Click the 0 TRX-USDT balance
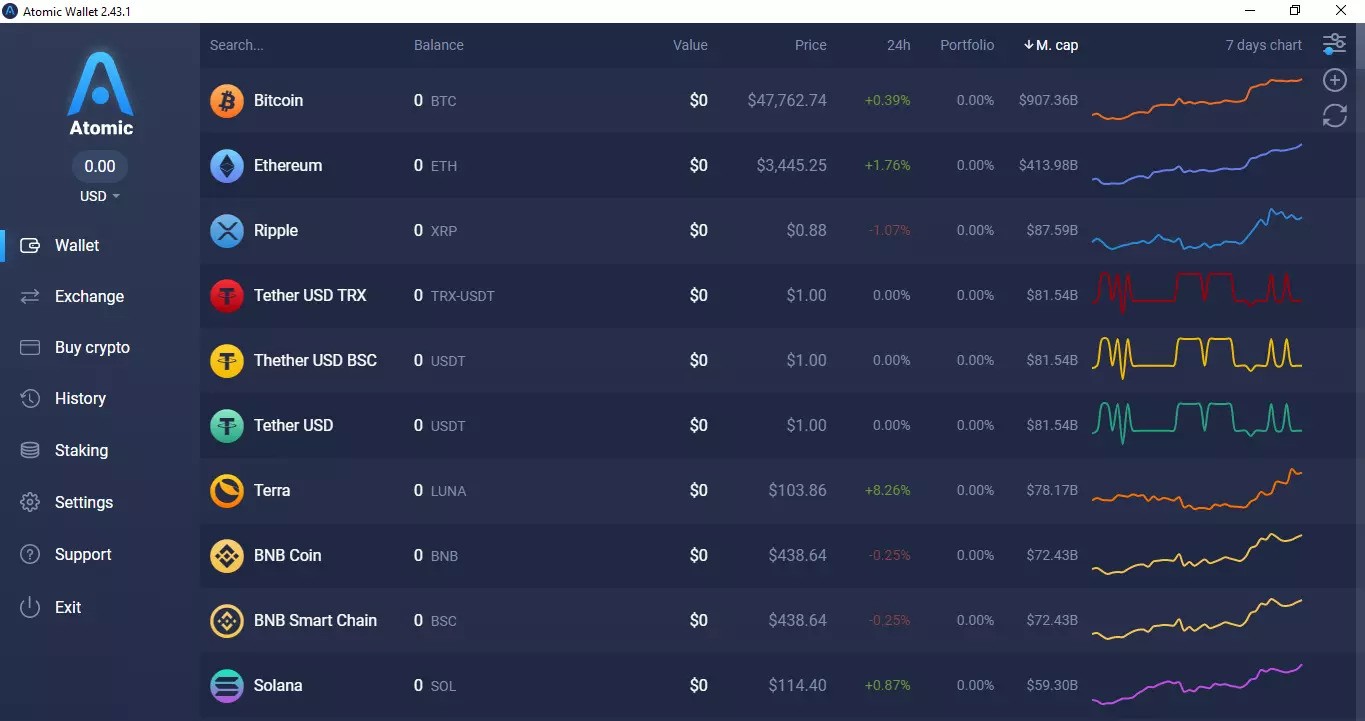Image resolution: width=1365 pixels, height=721 pixels. coord(454,295)
